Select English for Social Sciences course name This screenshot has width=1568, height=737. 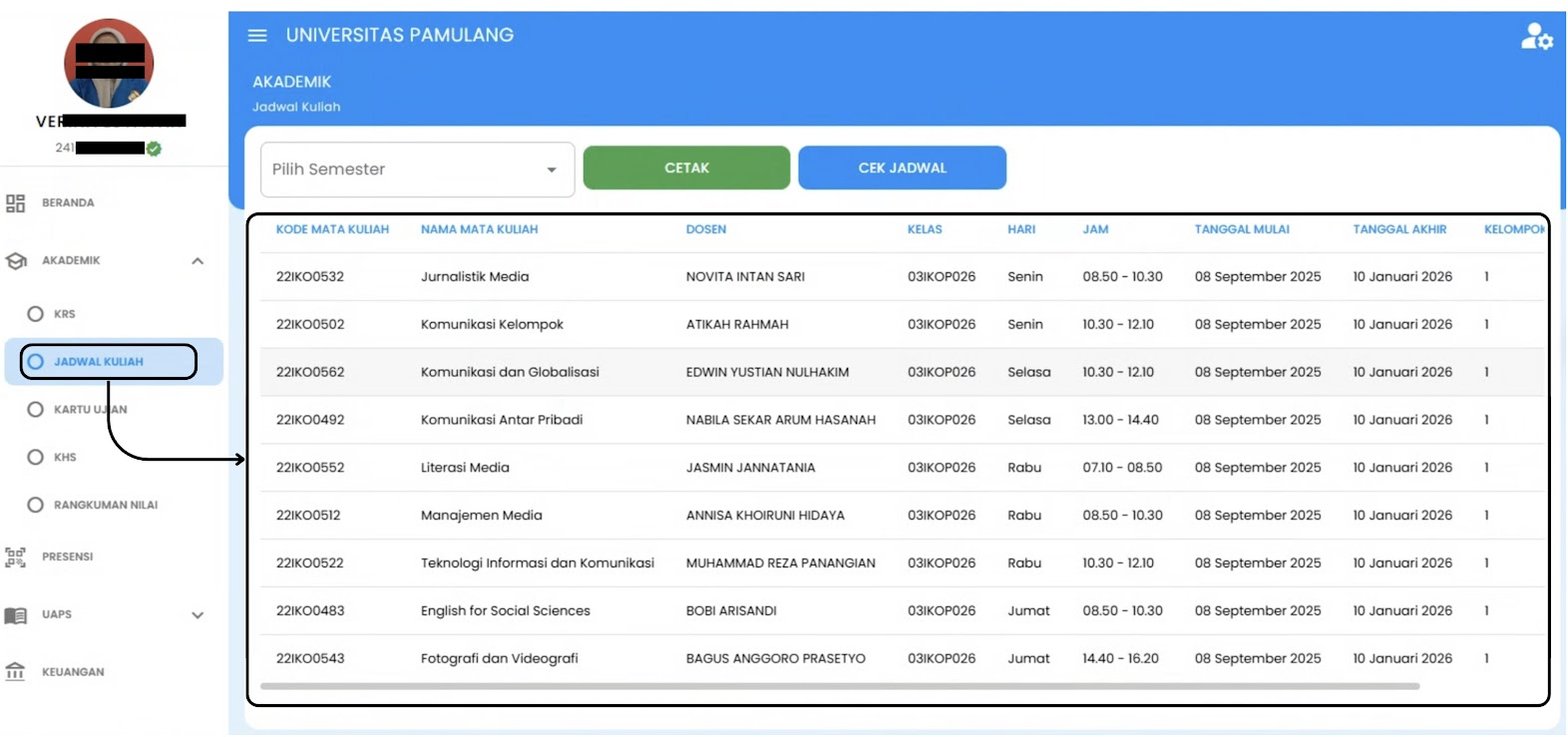click(x=506, y=611)
